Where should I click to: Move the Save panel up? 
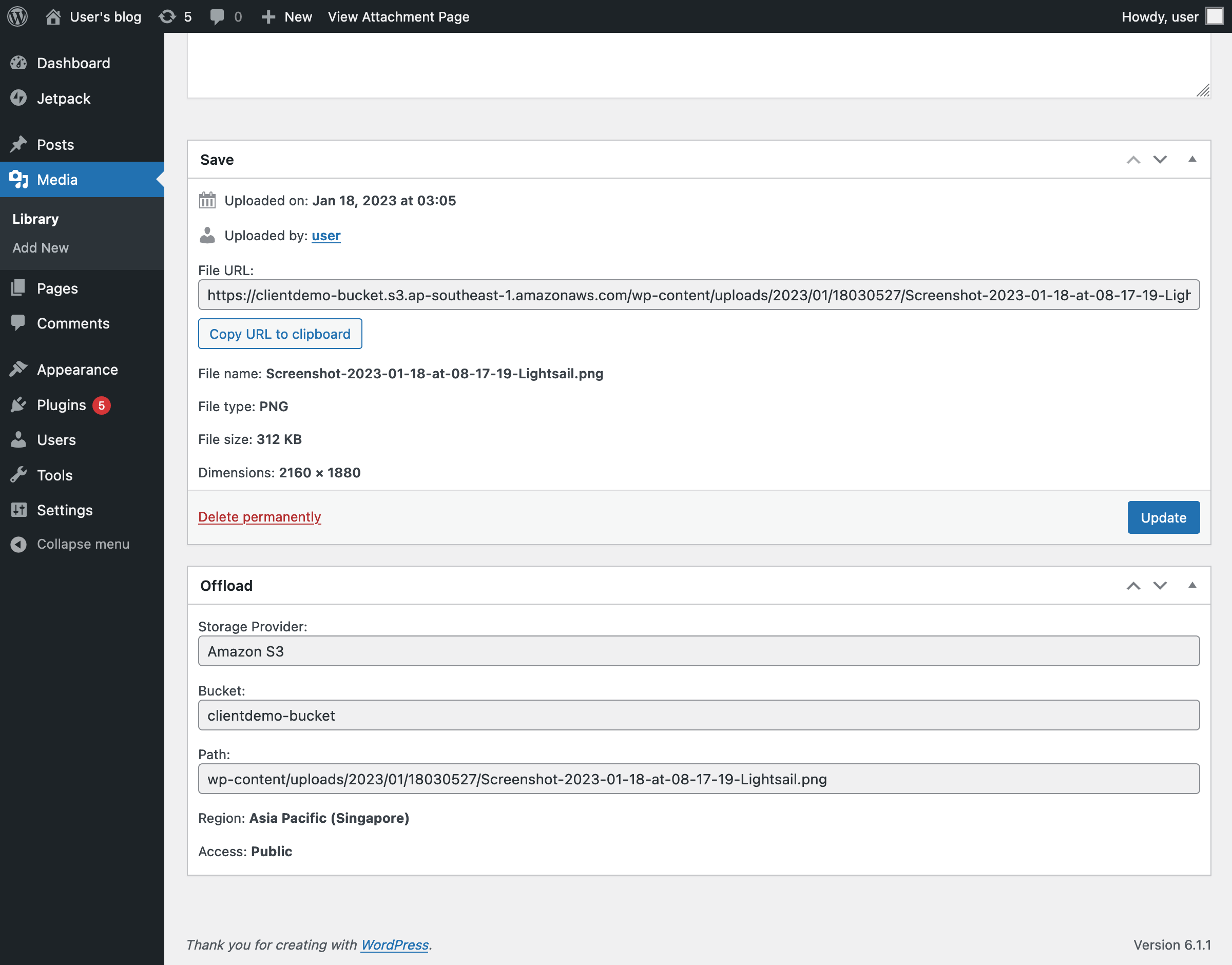click(1133, 159)
